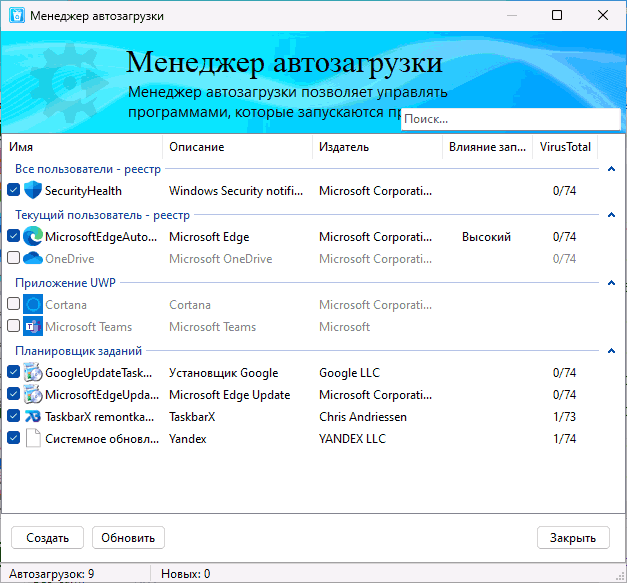
Task: Click the Планировщик заданий group label
Action: [78, 351]
